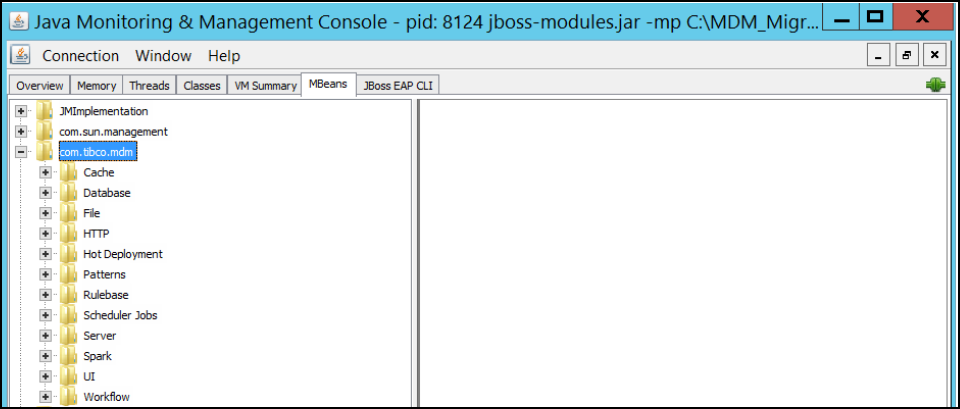
Task: Select the Rulebase tree label
Action: coord(106,295)
